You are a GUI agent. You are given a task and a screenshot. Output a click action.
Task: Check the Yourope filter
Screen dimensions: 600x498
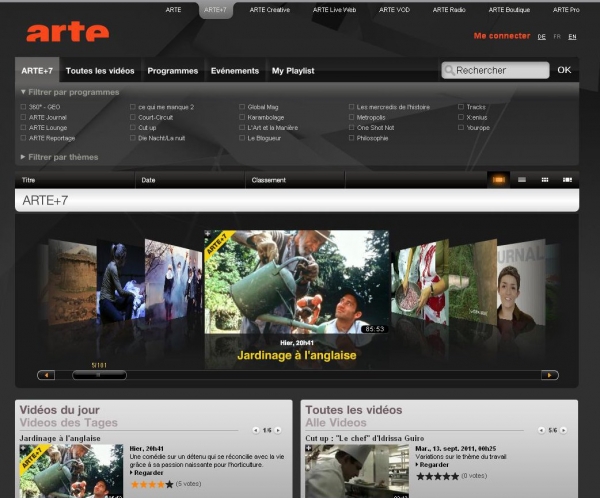tap(461, 127)
